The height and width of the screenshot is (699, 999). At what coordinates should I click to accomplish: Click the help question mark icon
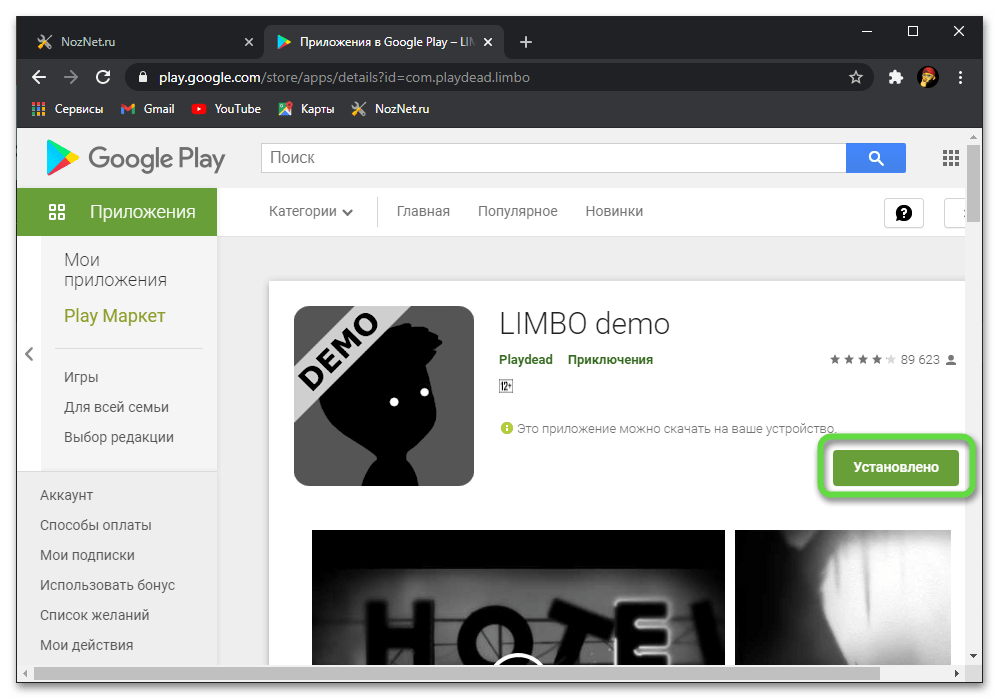pyautogui.click(x=903, y=212)
